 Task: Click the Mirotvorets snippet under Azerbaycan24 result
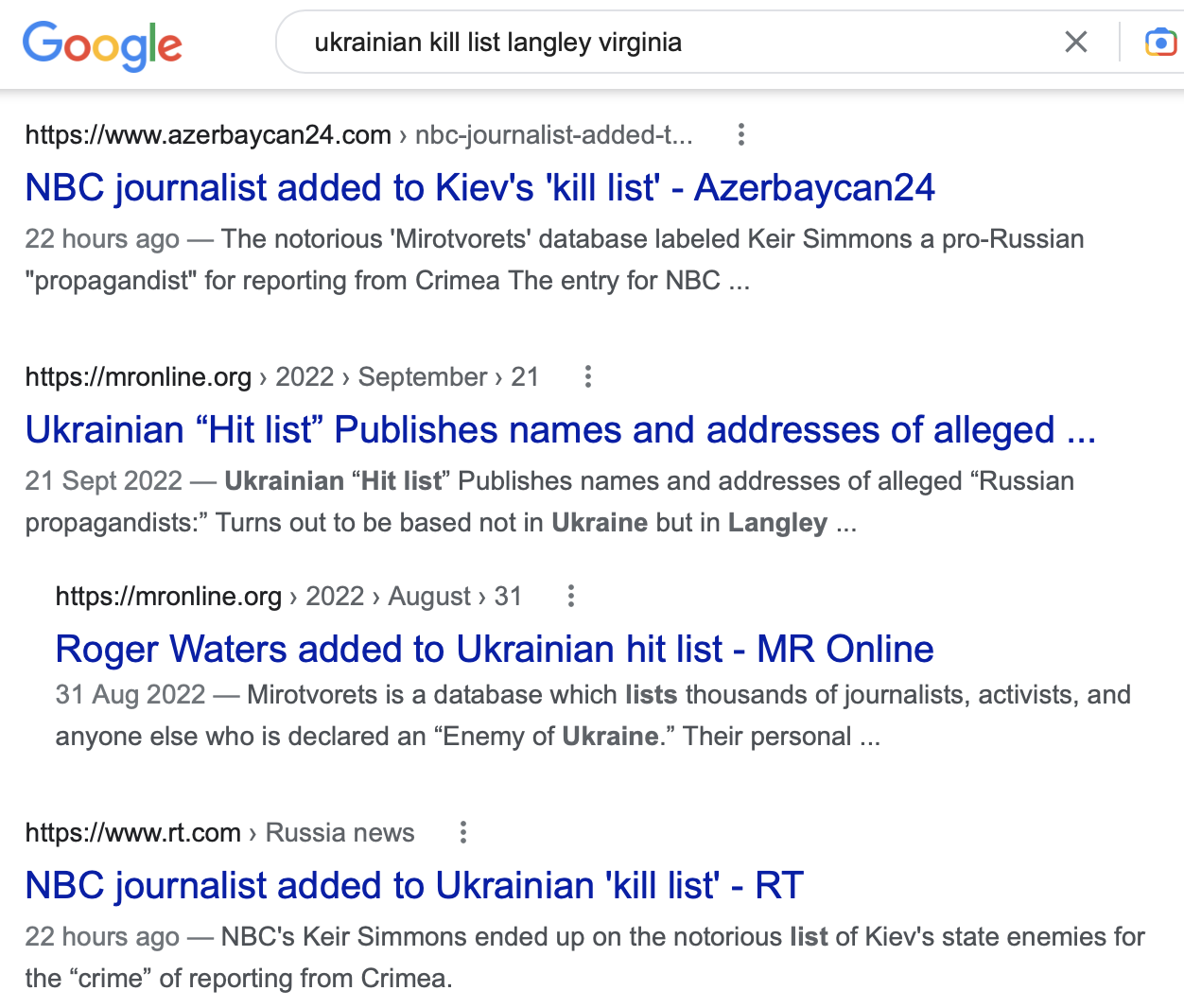[x=554, y=259]
